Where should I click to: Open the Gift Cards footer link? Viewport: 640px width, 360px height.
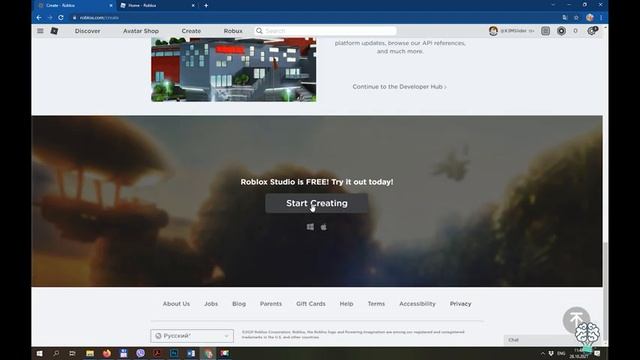pos(311,304)
